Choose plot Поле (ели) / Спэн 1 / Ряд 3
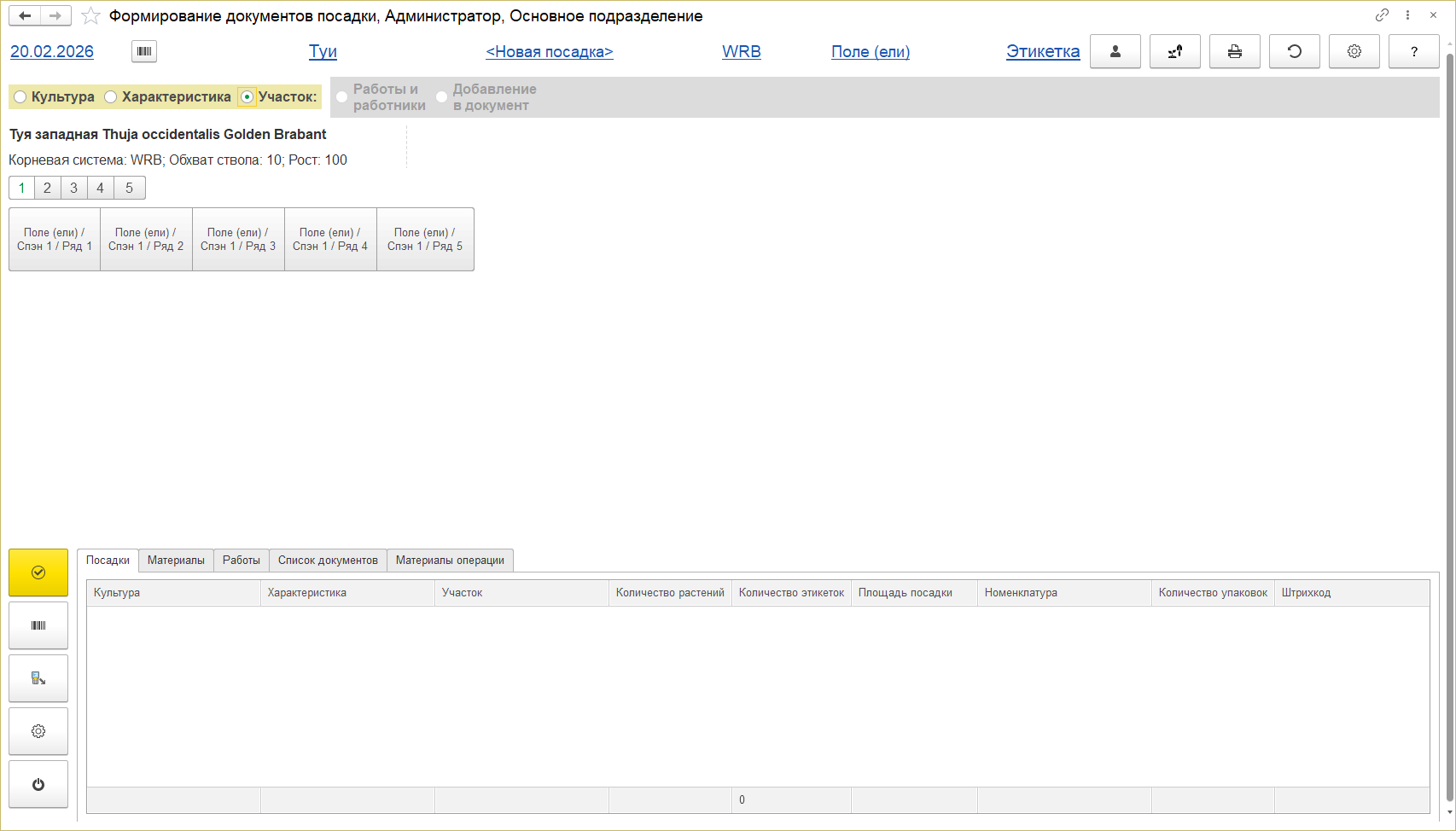Screen dimensions: 1456x831 [x=239, y=240]
